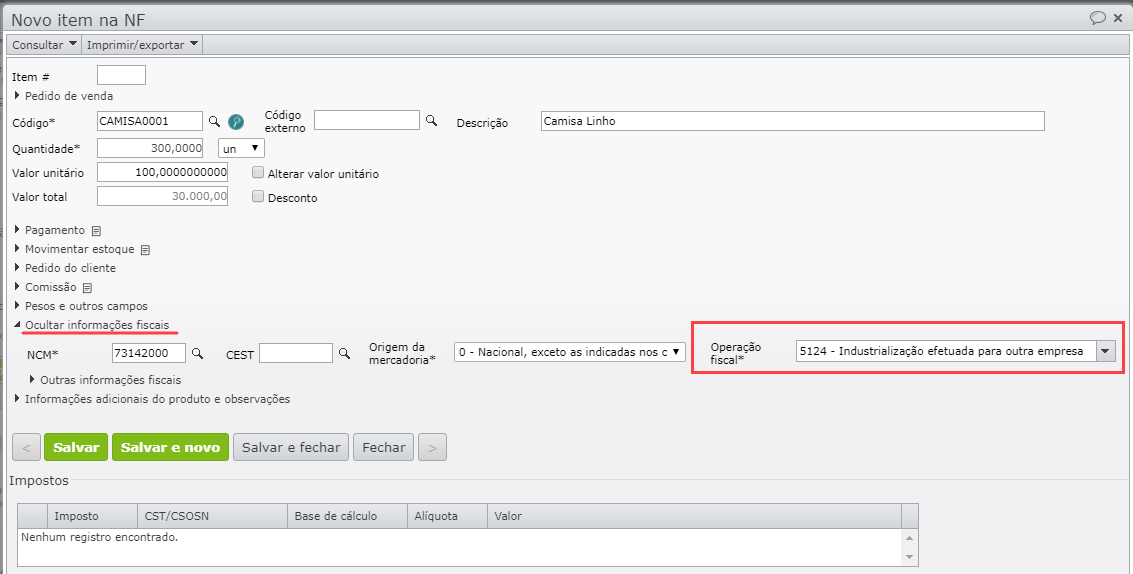Click the Código externo input field
The image size is (1133, 574).
pos(367,120)
